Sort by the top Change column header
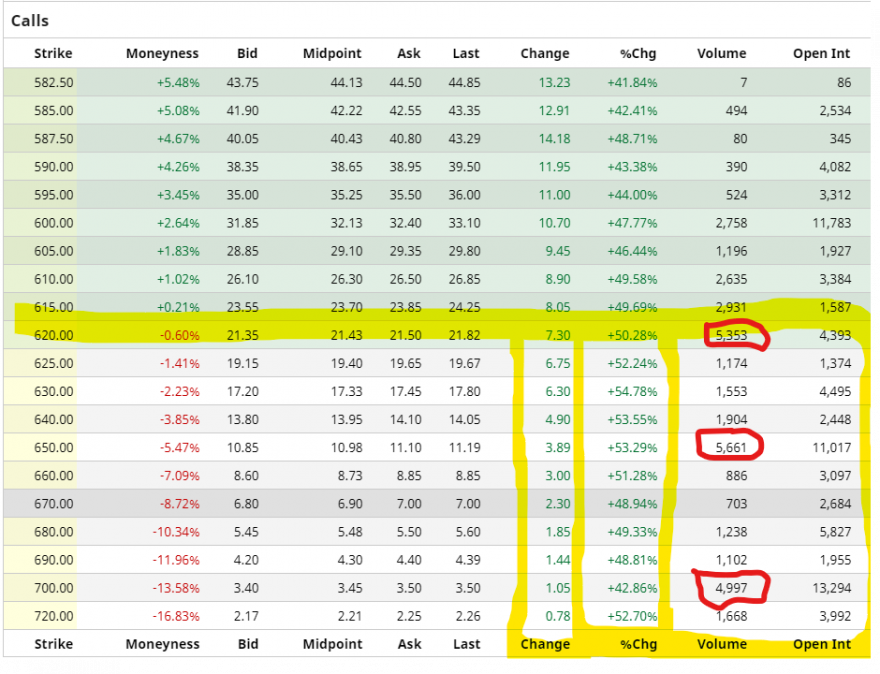The image size is (880, 674). pyautogui.click(x=544, y=53)
